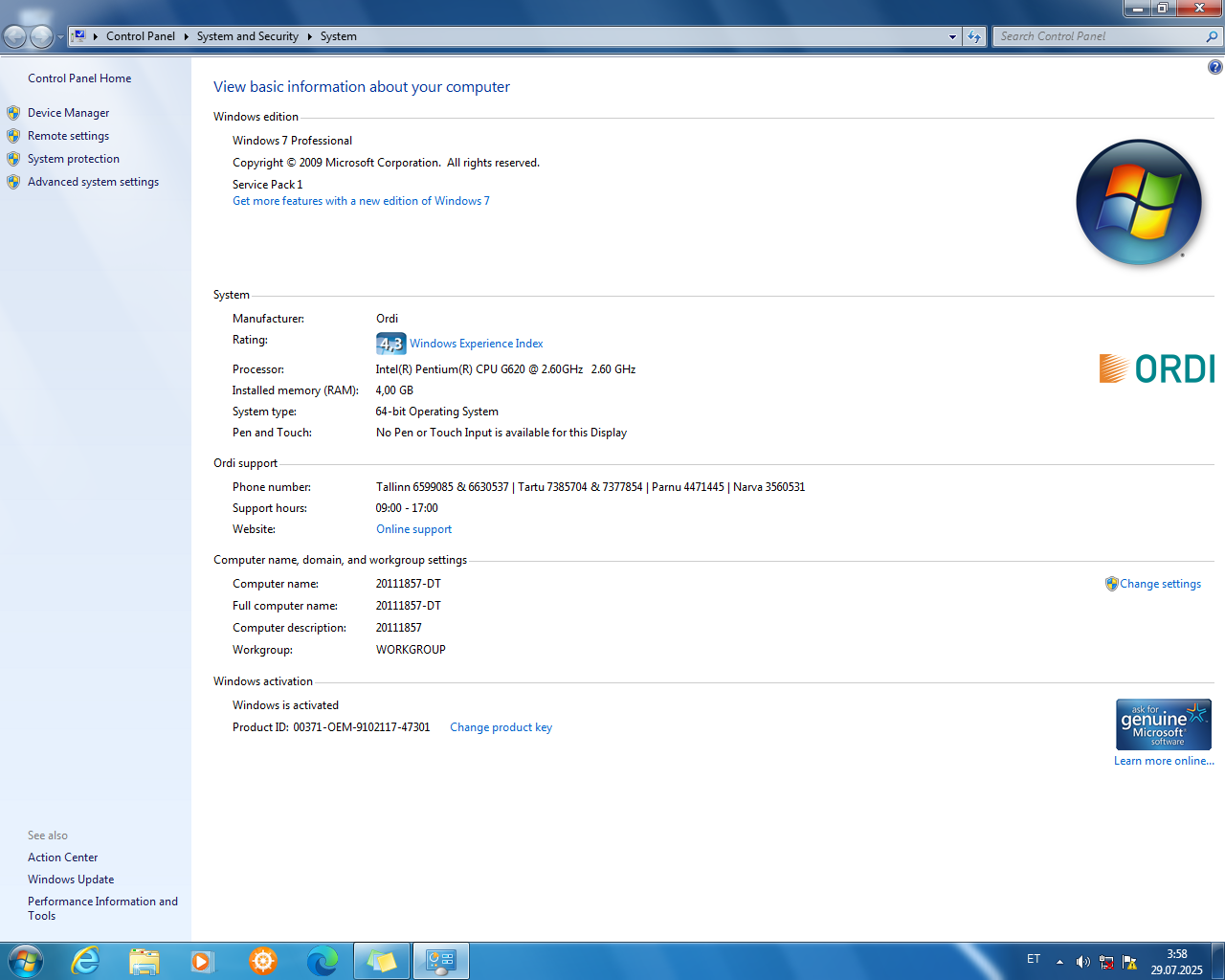Viewport: 1225px width, 980px height.
Task: Click the shield icon beside Change settings
Action: pyautogui.click(x=1111, y=584)
